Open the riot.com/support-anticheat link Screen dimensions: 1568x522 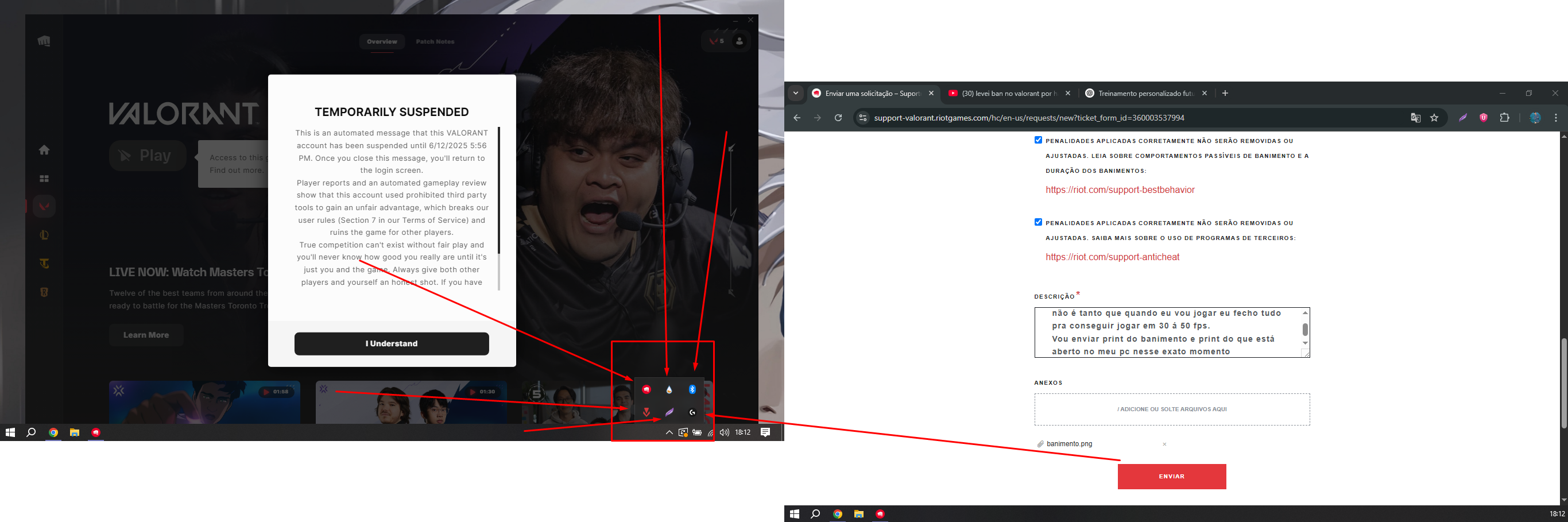click(1113, 257)
